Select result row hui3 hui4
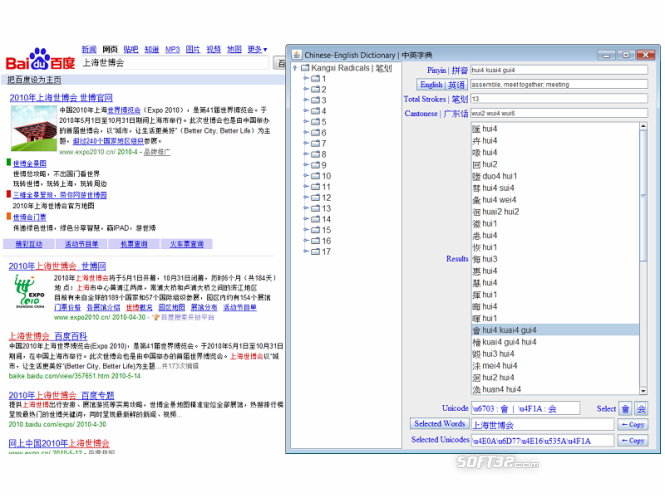The width and height of the screenshot is (665, 498). 555,354
